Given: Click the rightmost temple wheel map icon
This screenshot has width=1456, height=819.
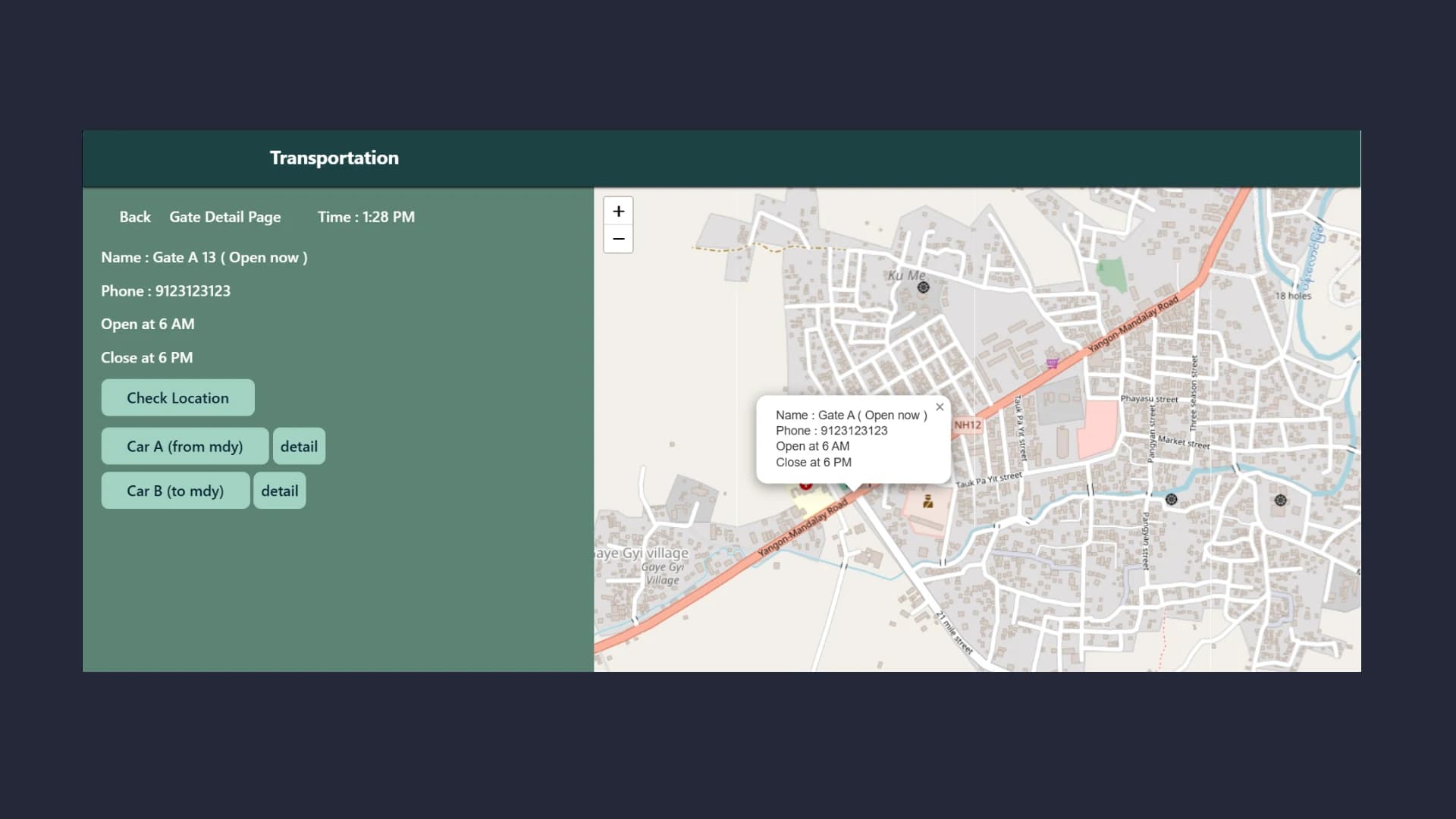Looking at the screenshot, I should (1280, 500).
